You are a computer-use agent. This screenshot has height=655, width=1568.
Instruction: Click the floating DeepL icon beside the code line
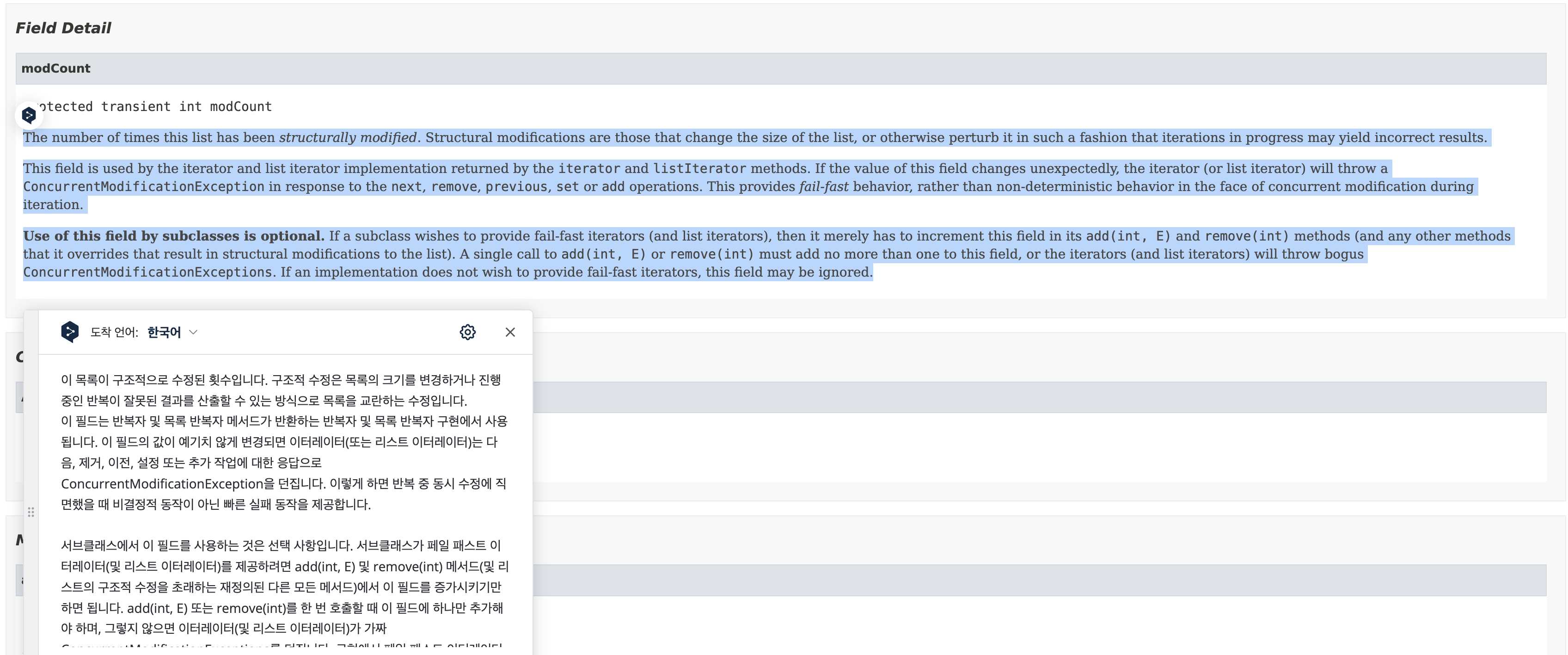(28, 115)
